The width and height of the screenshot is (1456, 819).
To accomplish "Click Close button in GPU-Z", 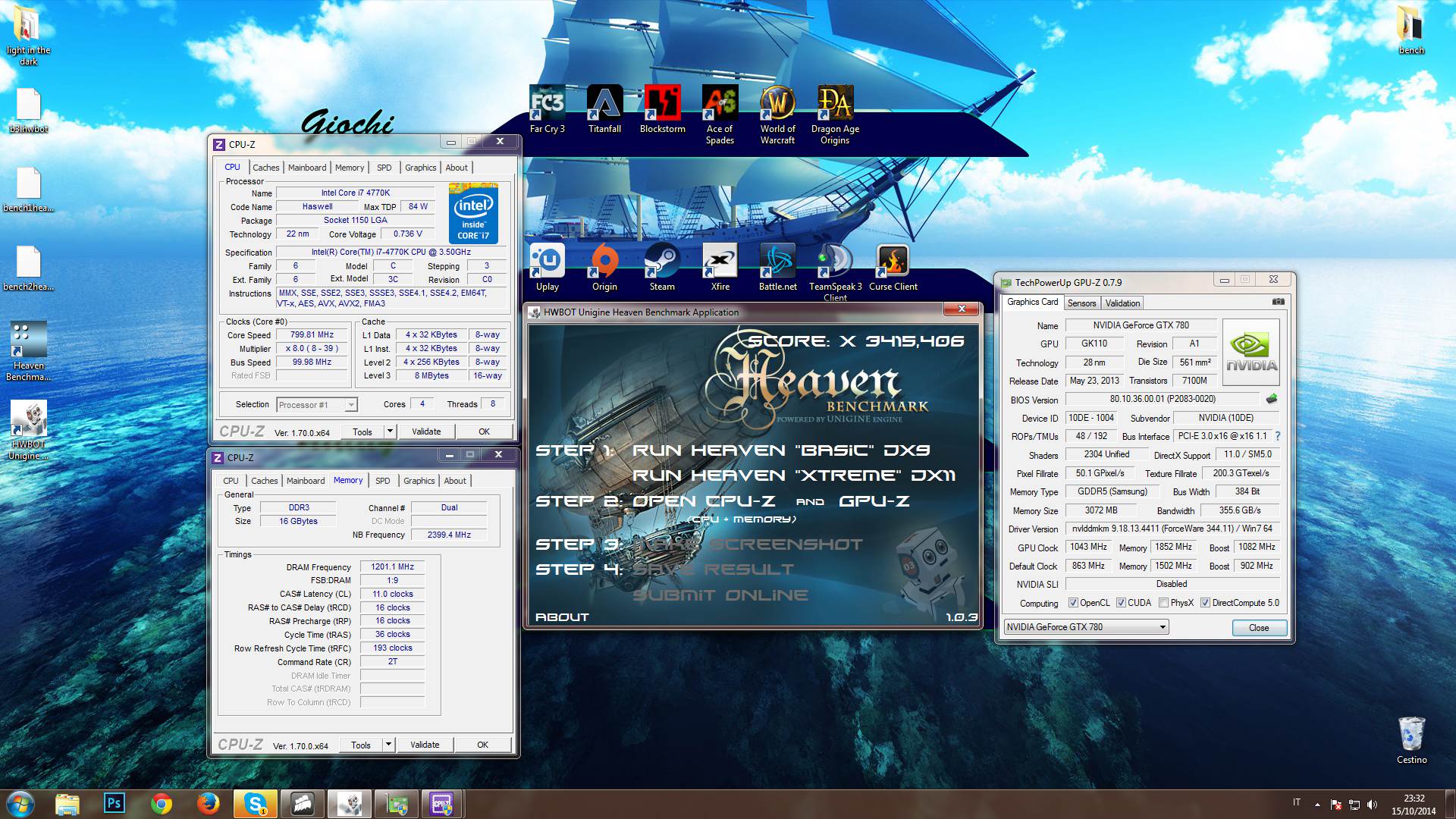I will point(1259,628).
